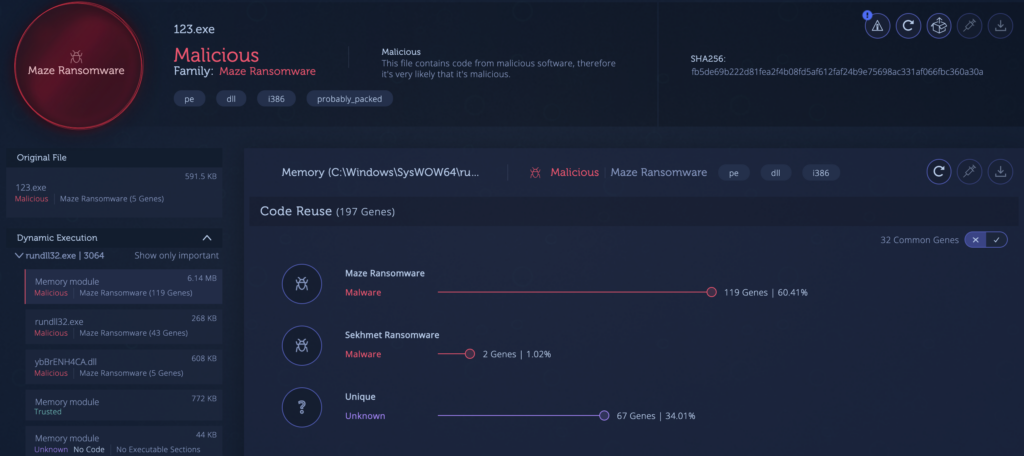The width and height of the screenshot is (1024, 456).
Task: Click the probably_packed tag
Action: [349, 99]
